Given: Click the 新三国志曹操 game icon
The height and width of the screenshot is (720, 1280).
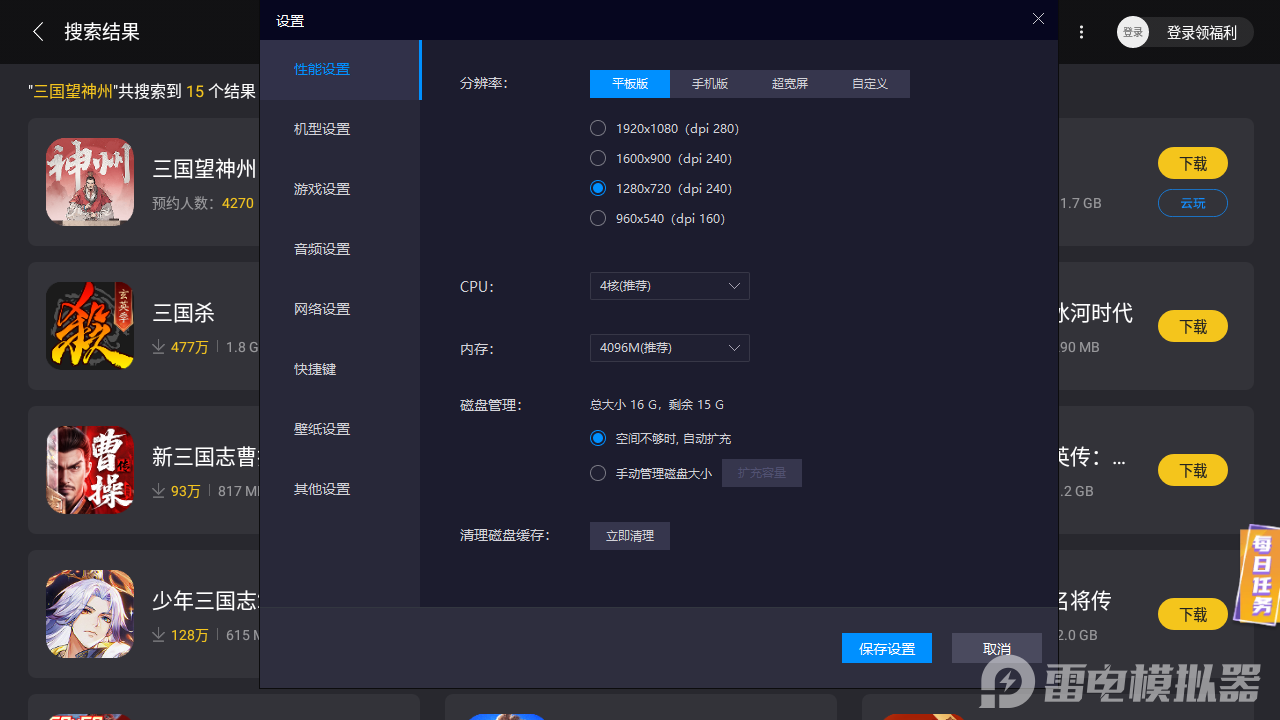Looking at the screenshot, I should coord(89,470).
